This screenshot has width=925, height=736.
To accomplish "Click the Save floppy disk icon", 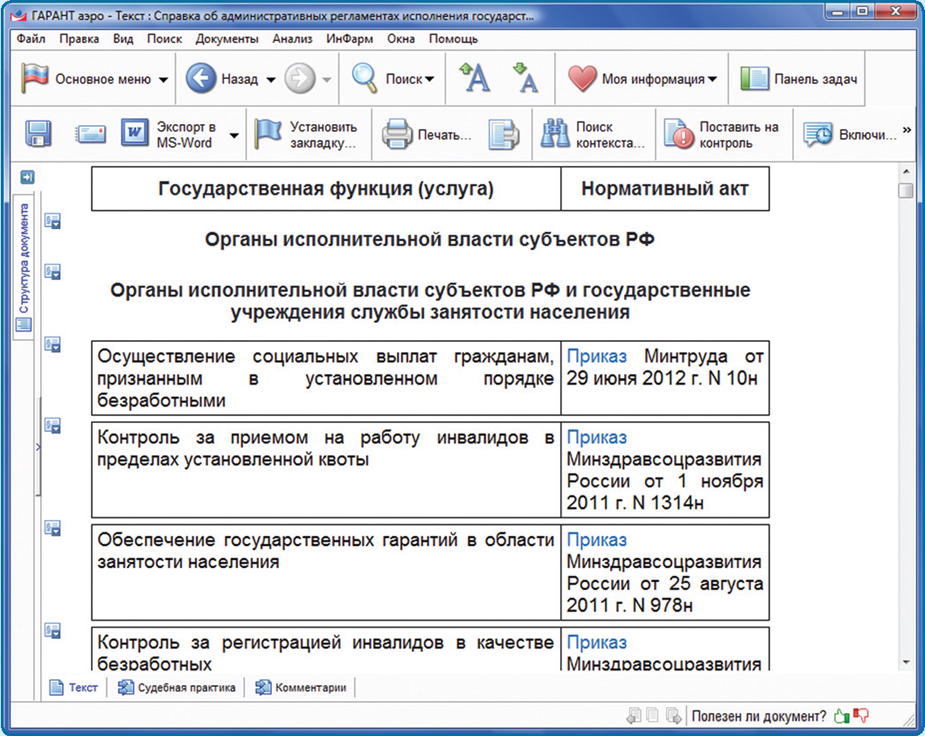I will click(38, 134).
